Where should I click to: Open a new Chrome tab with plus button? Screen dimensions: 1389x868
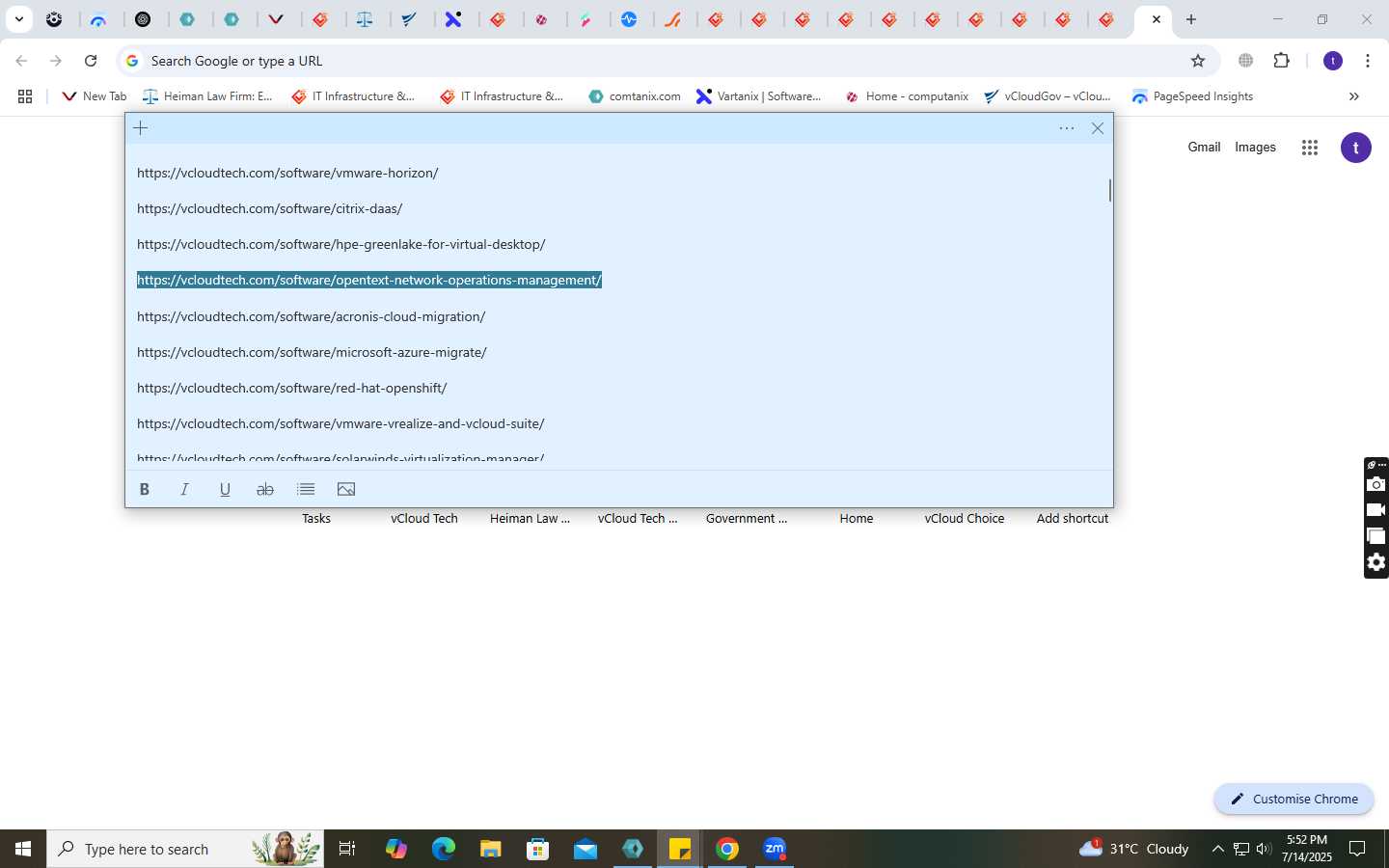point(1191,19)
